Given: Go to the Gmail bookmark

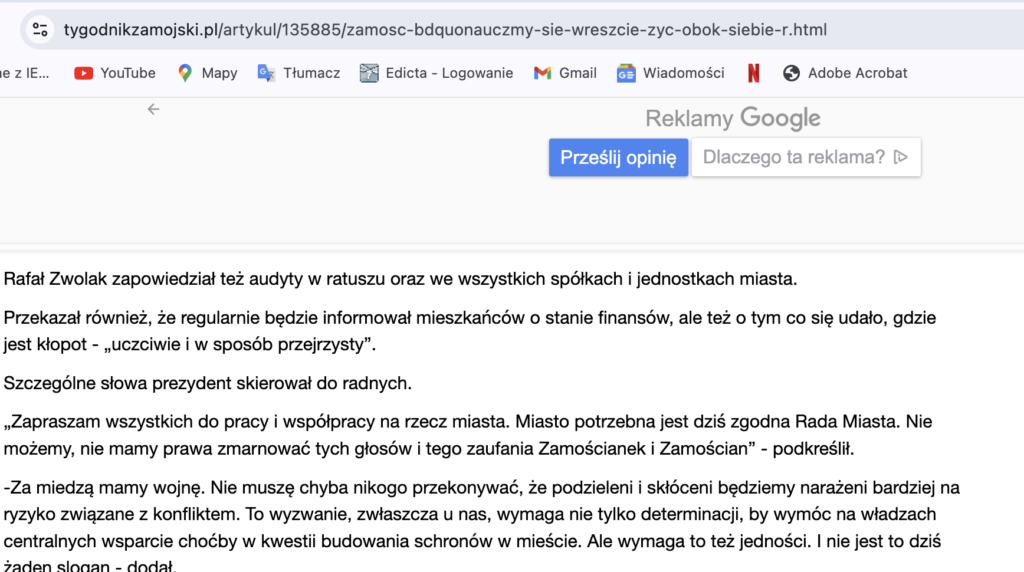Looking at the screenshot, I should pyautogui.click(x=565, y=73).
